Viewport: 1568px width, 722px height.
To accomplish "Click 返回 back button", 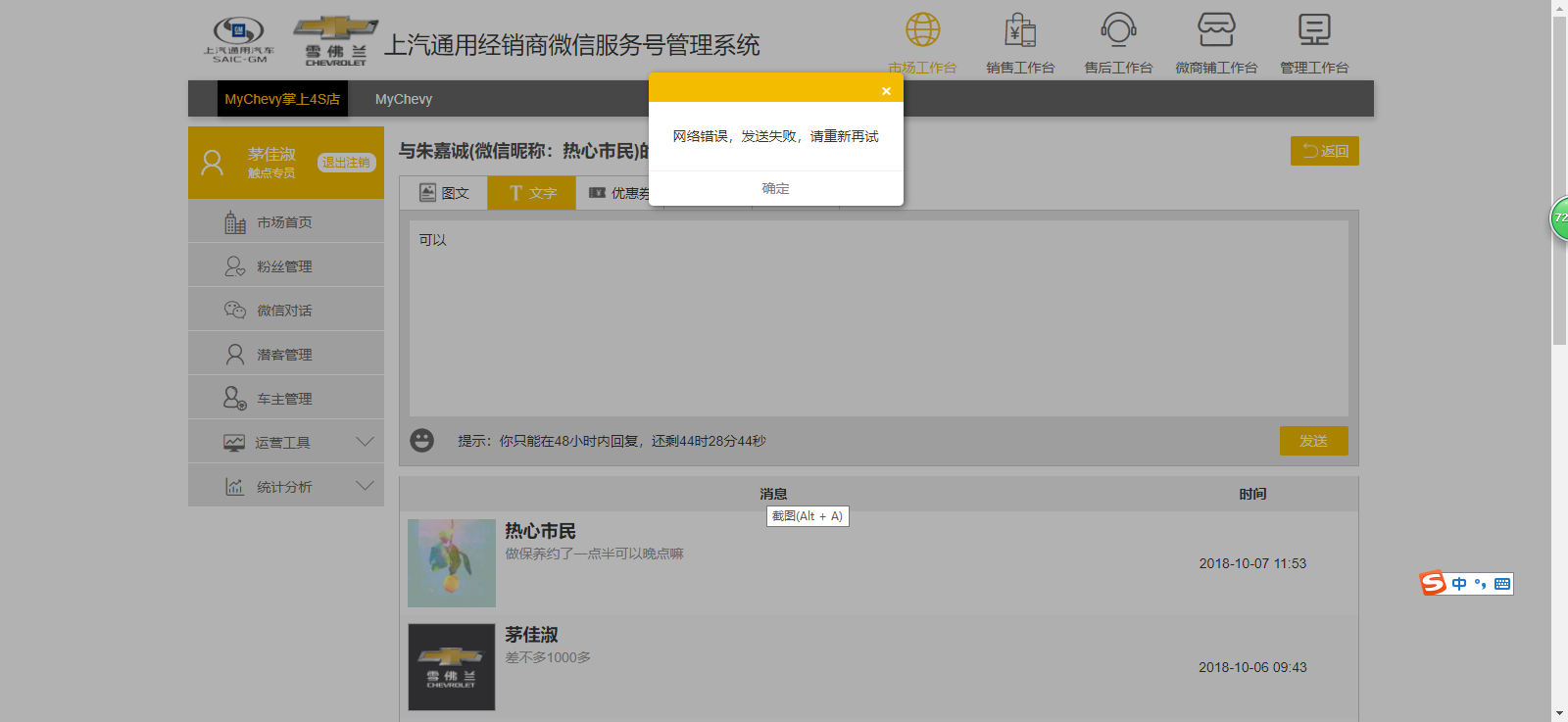I will coord(1325,151).
